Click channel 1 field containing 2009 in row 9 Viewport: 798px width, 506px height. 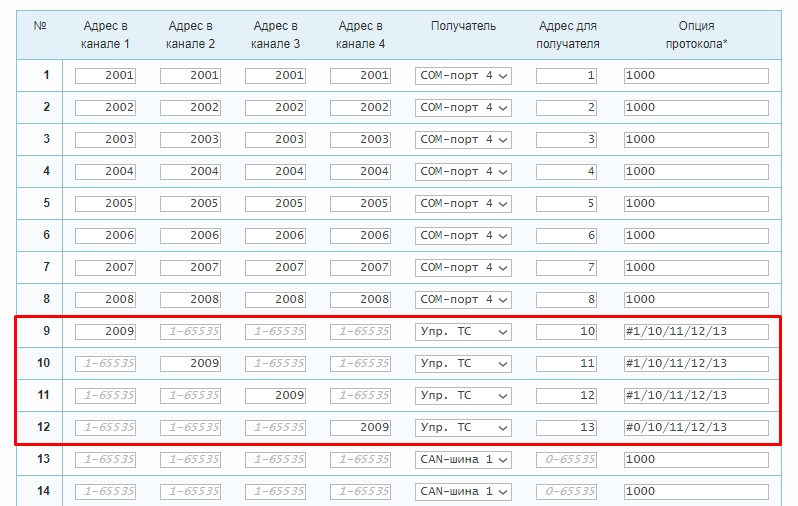pos(105,332)
